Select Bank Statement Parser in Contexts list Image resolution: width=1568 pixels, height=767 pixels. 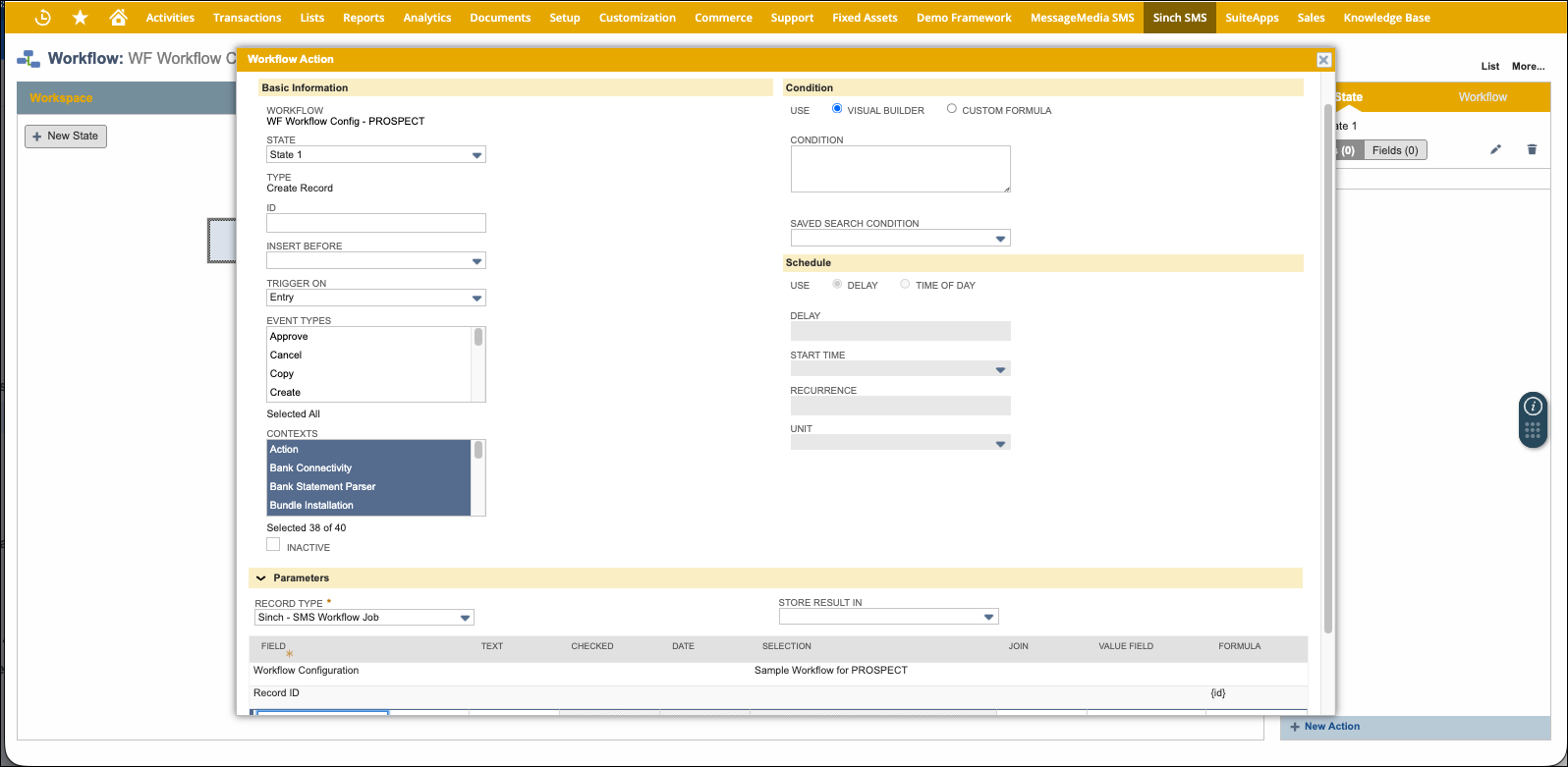(369, 487)
